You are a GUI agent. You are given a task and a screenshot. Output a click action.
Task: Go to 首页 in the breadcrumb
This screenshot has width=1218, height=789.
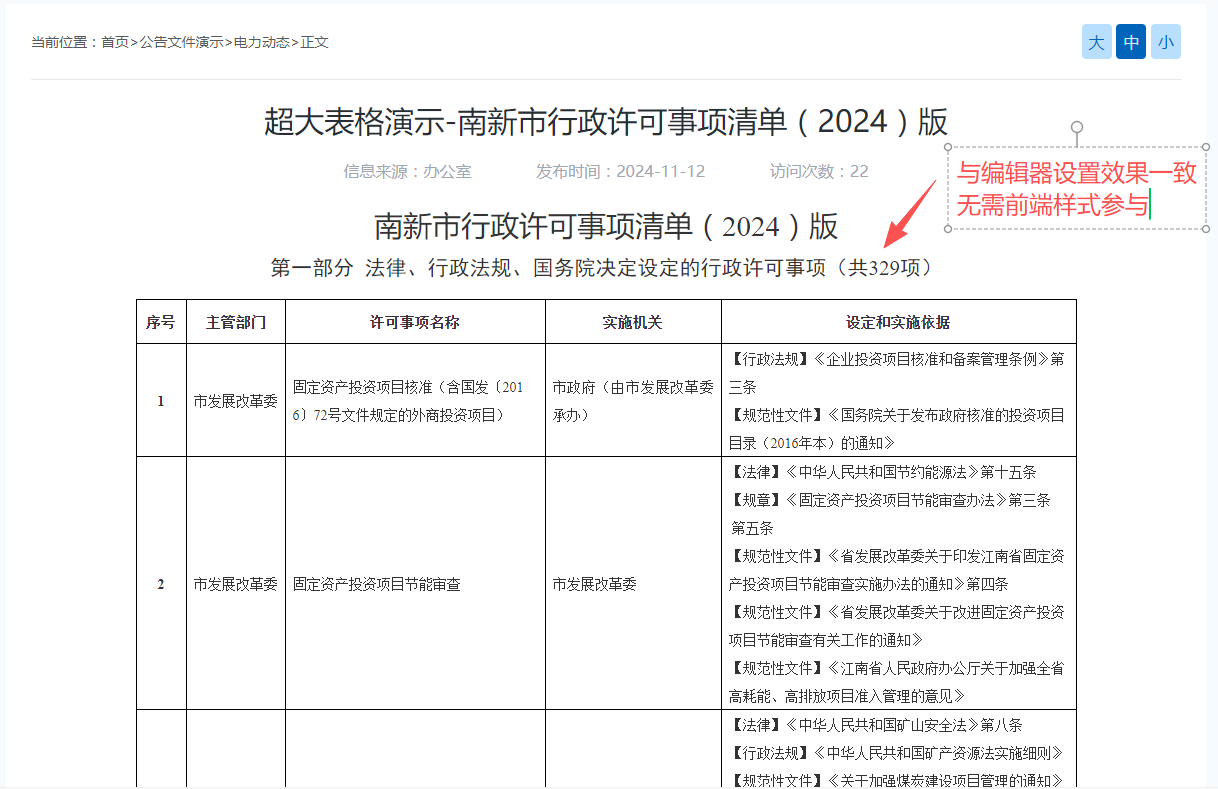pyautogui.click(x=115, y=42)
